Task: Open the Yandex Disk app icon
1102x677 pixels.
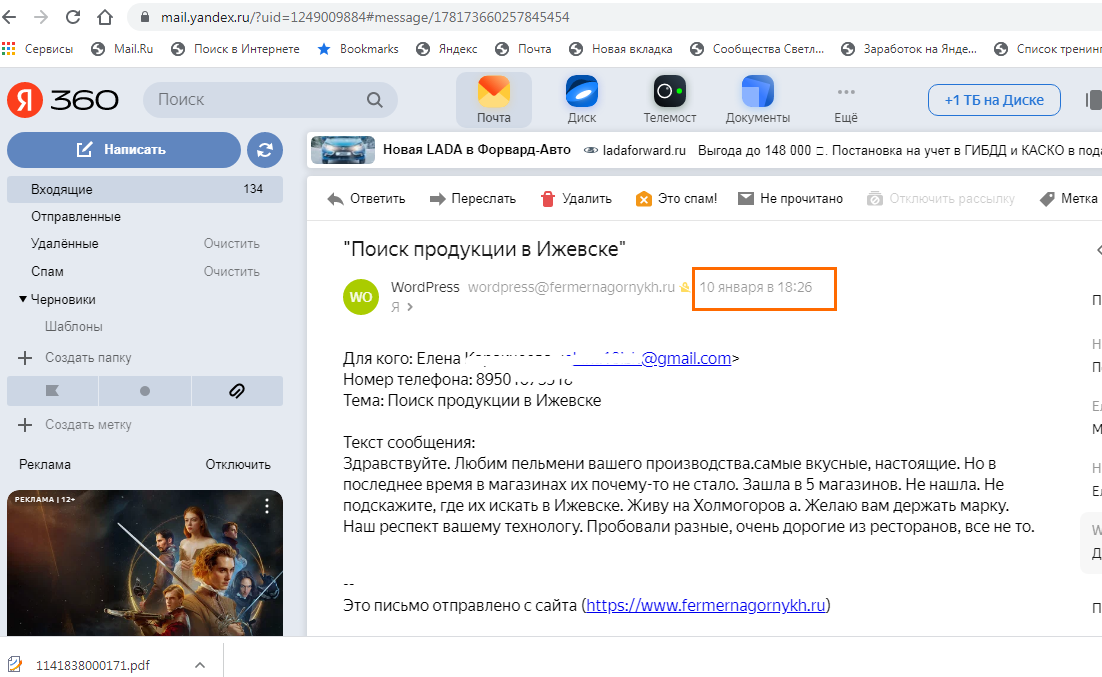Action: tap(581, 93)
